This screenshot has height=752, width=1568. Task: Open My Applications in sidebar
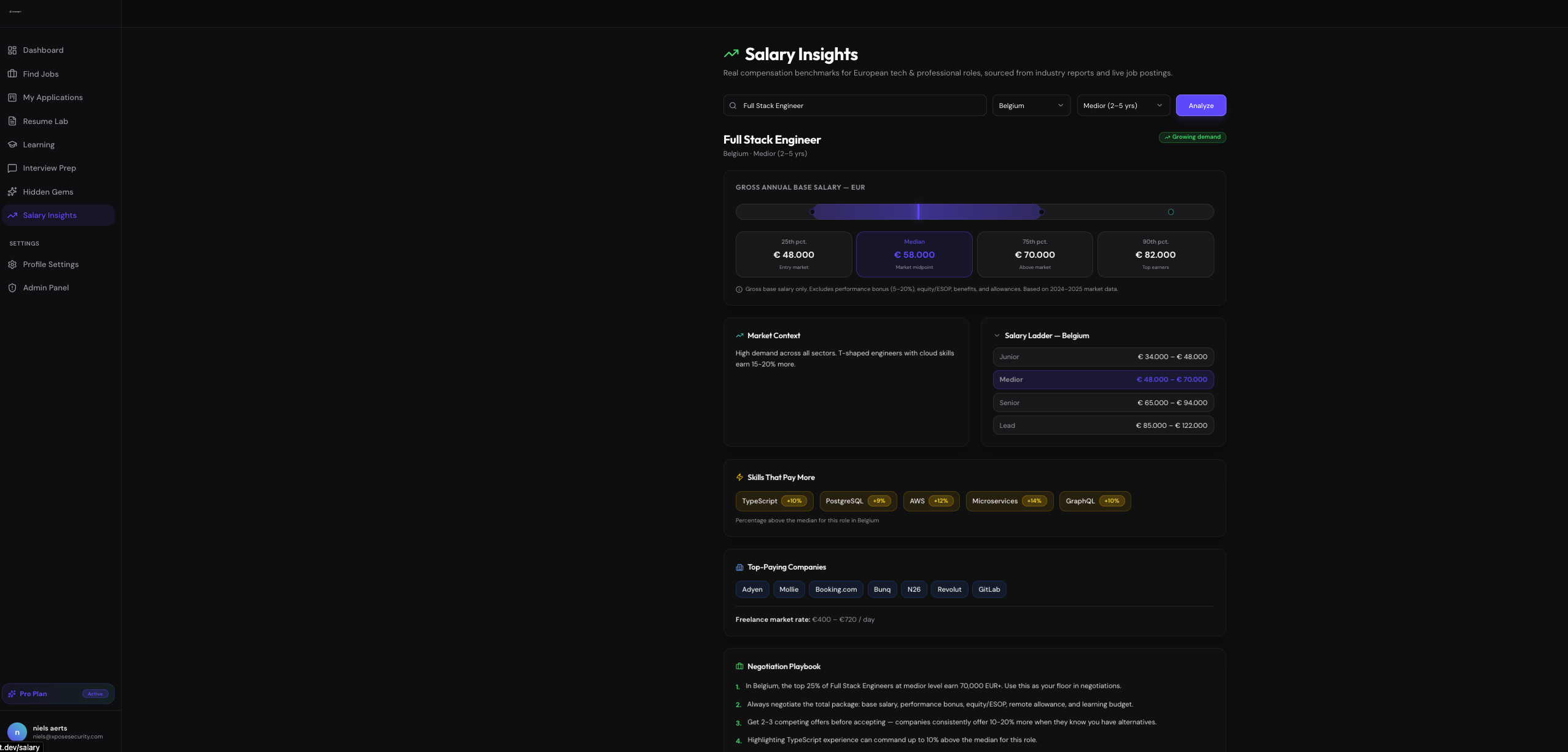53,98
